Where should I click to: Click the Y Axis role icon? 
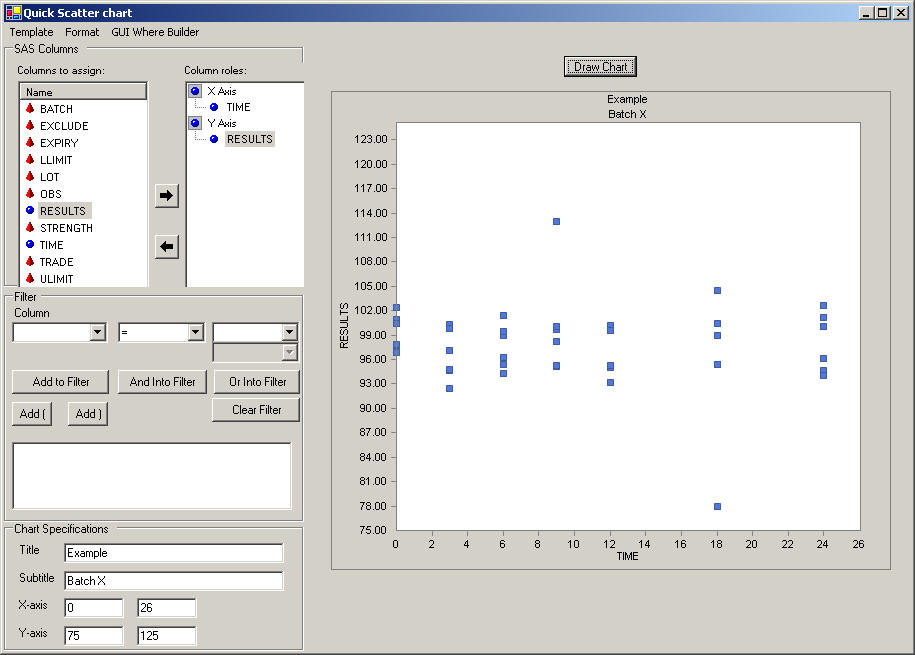[195, 123]
